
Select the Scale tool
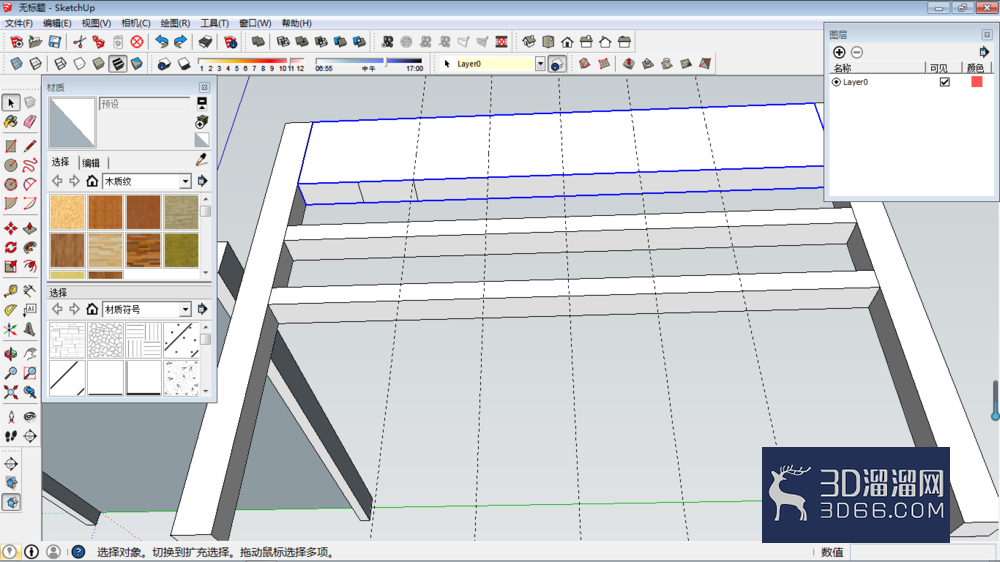point(11,266)
